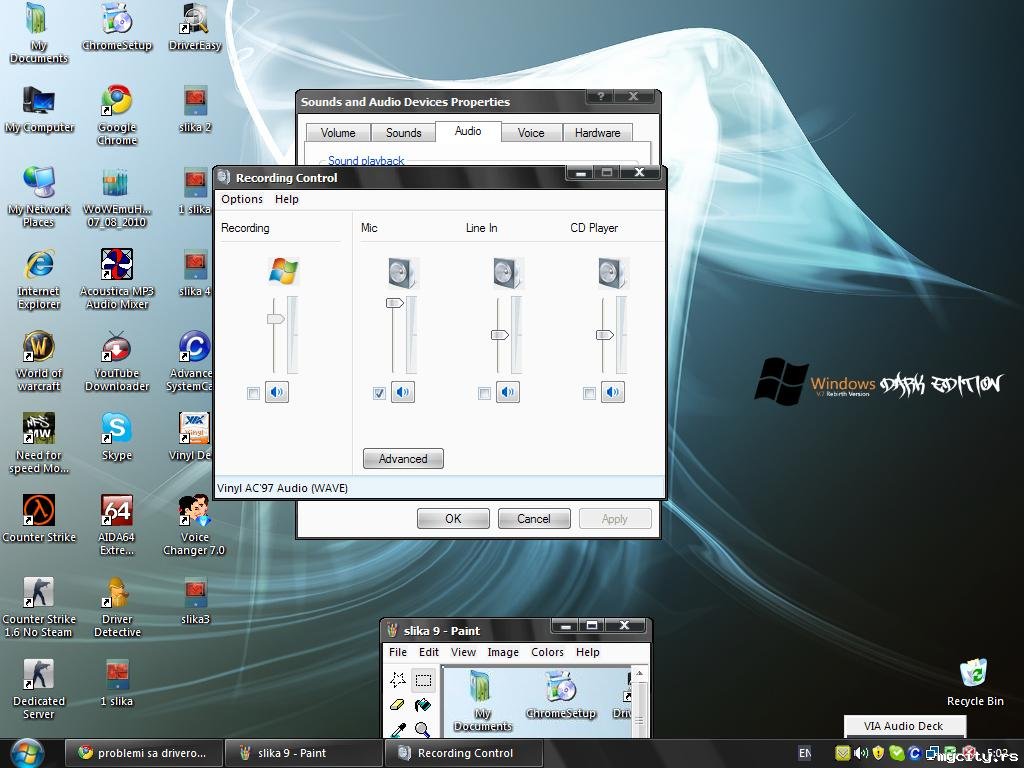The image size is (1024, 768).
Task: Click the Mic speaker button
Action: pos(403,393)
